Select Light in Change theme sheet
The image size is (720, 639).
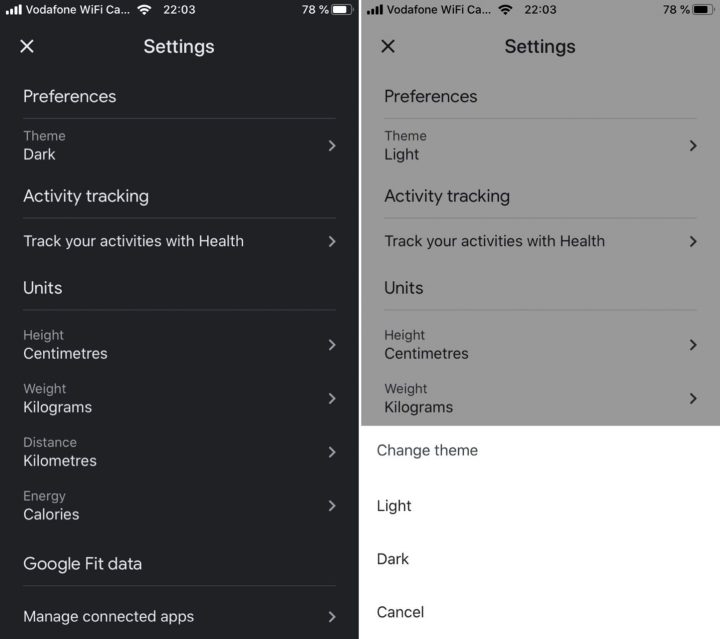coord(394,506)
